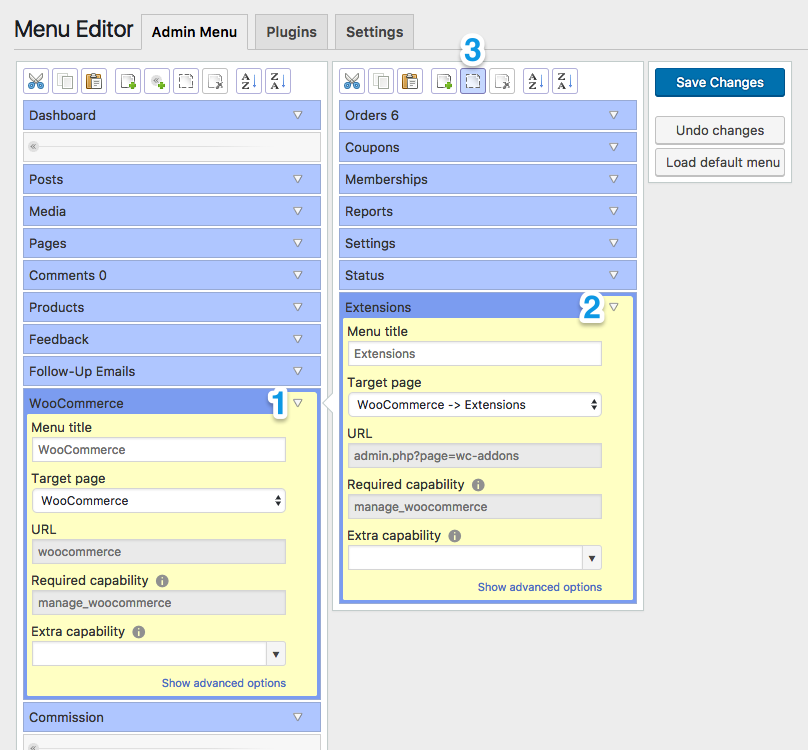
Task: Select the Comments 0 menu item
Action: (x=172, y=275)
